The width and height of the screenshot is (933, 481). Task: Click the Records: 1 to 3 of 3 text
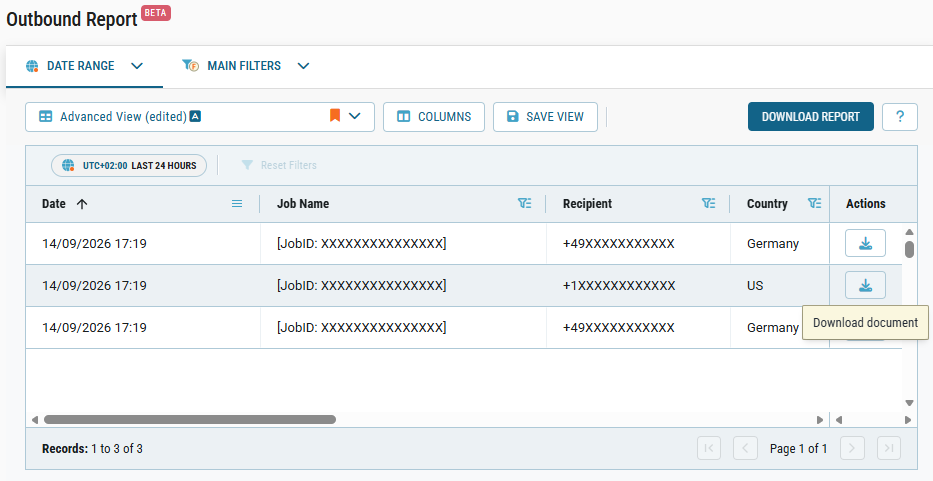(x=92, y=449)
